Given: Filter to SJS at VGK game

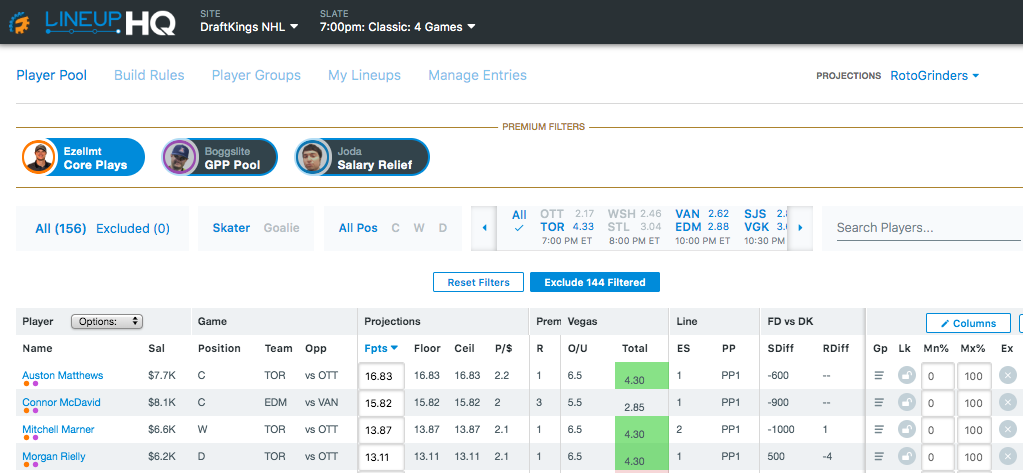Looking at the screenshot, I should [x=765, y=227].
